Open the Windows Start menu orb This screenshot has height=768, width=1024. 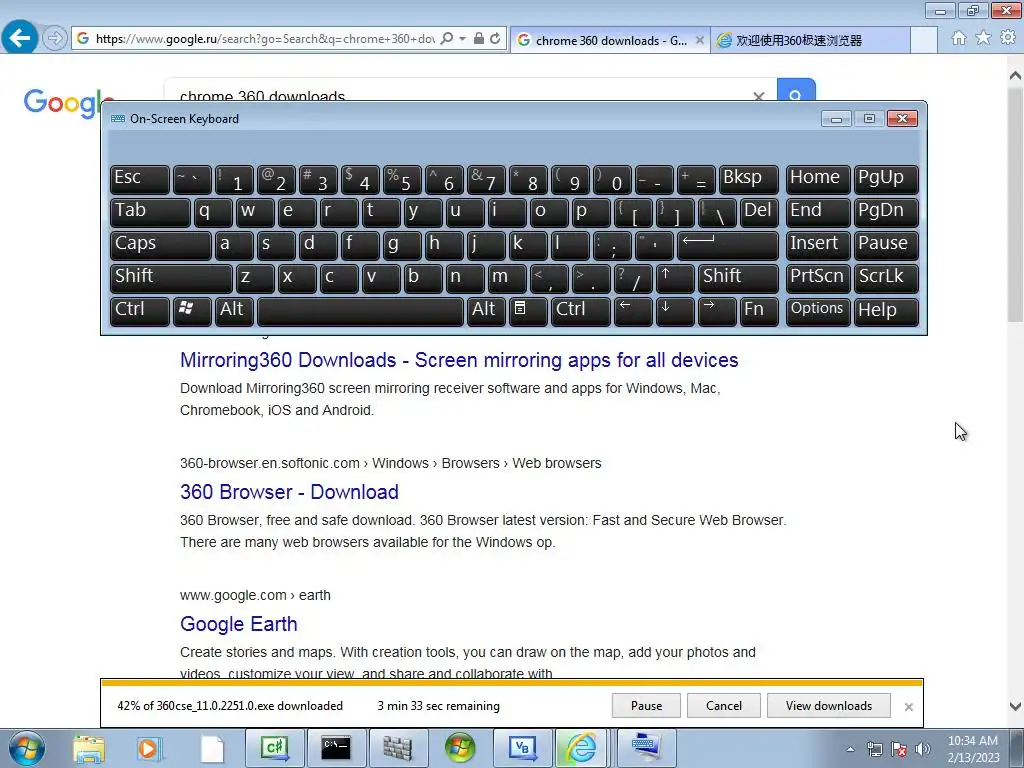point(27,748)
